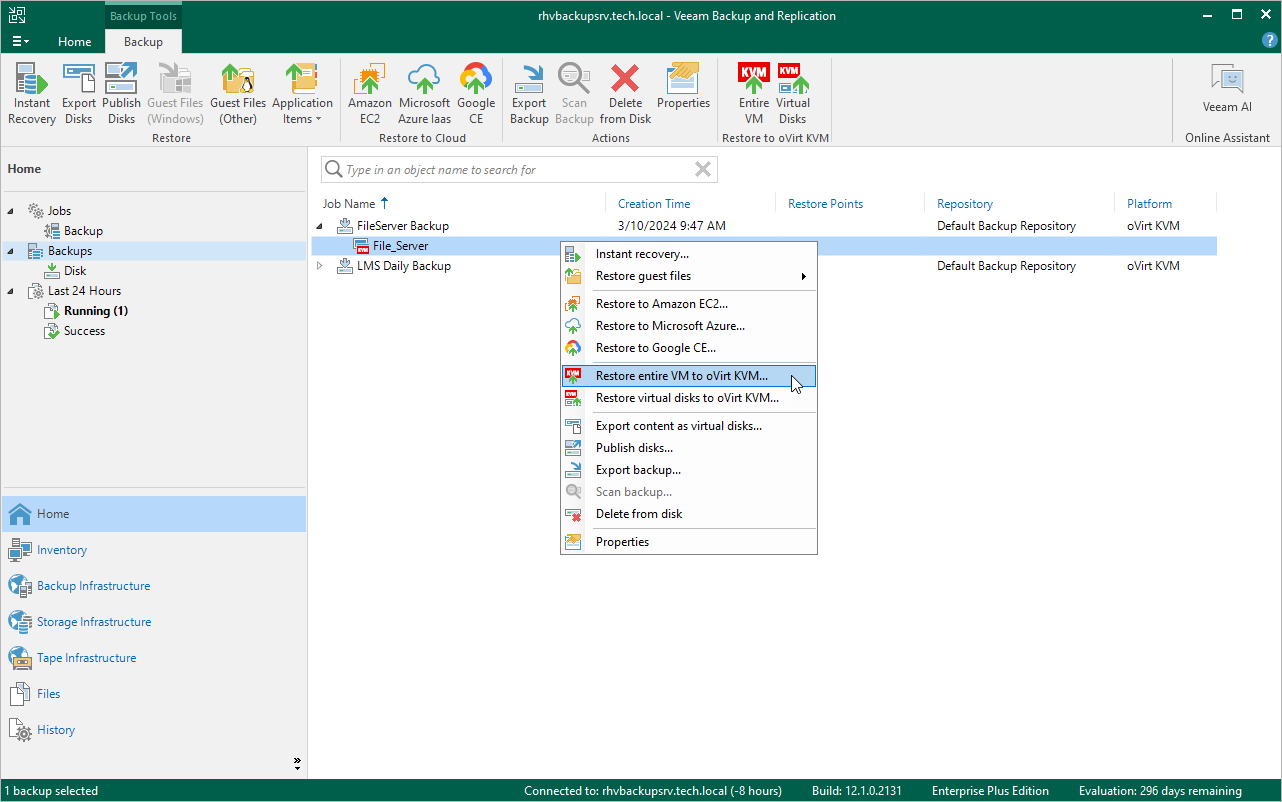The height and width of the screenshot is (802, 1282).
Task: Open the Home navigation pane view
Action: [154, 514]
